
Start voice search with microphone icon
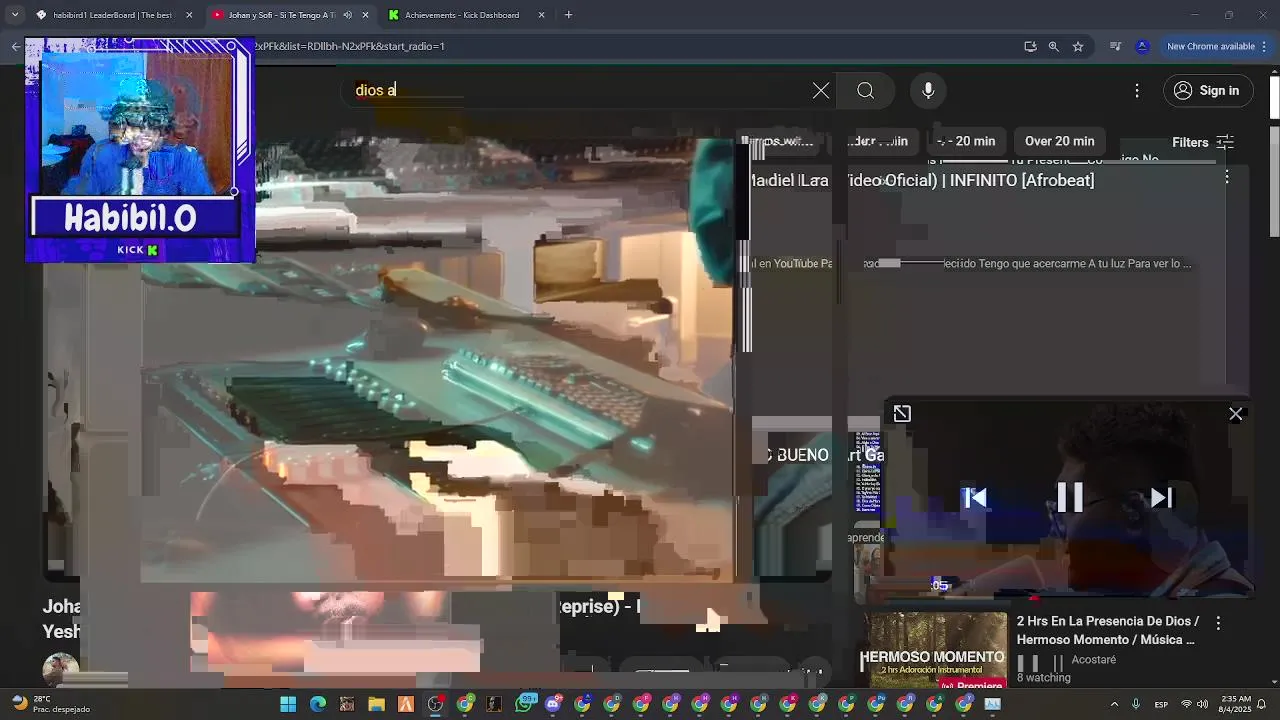pos(928,91)
